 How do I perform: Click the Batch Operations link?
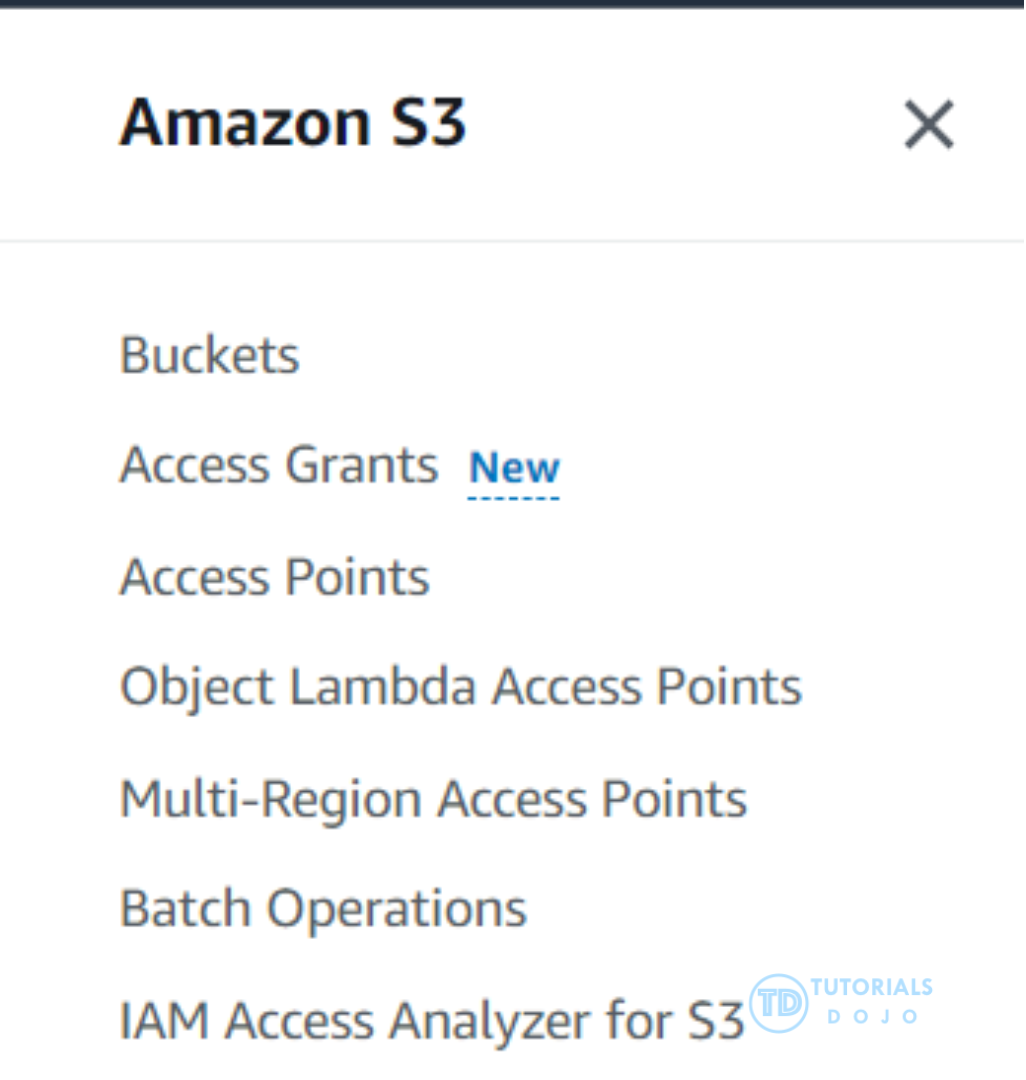pos(323,909)
